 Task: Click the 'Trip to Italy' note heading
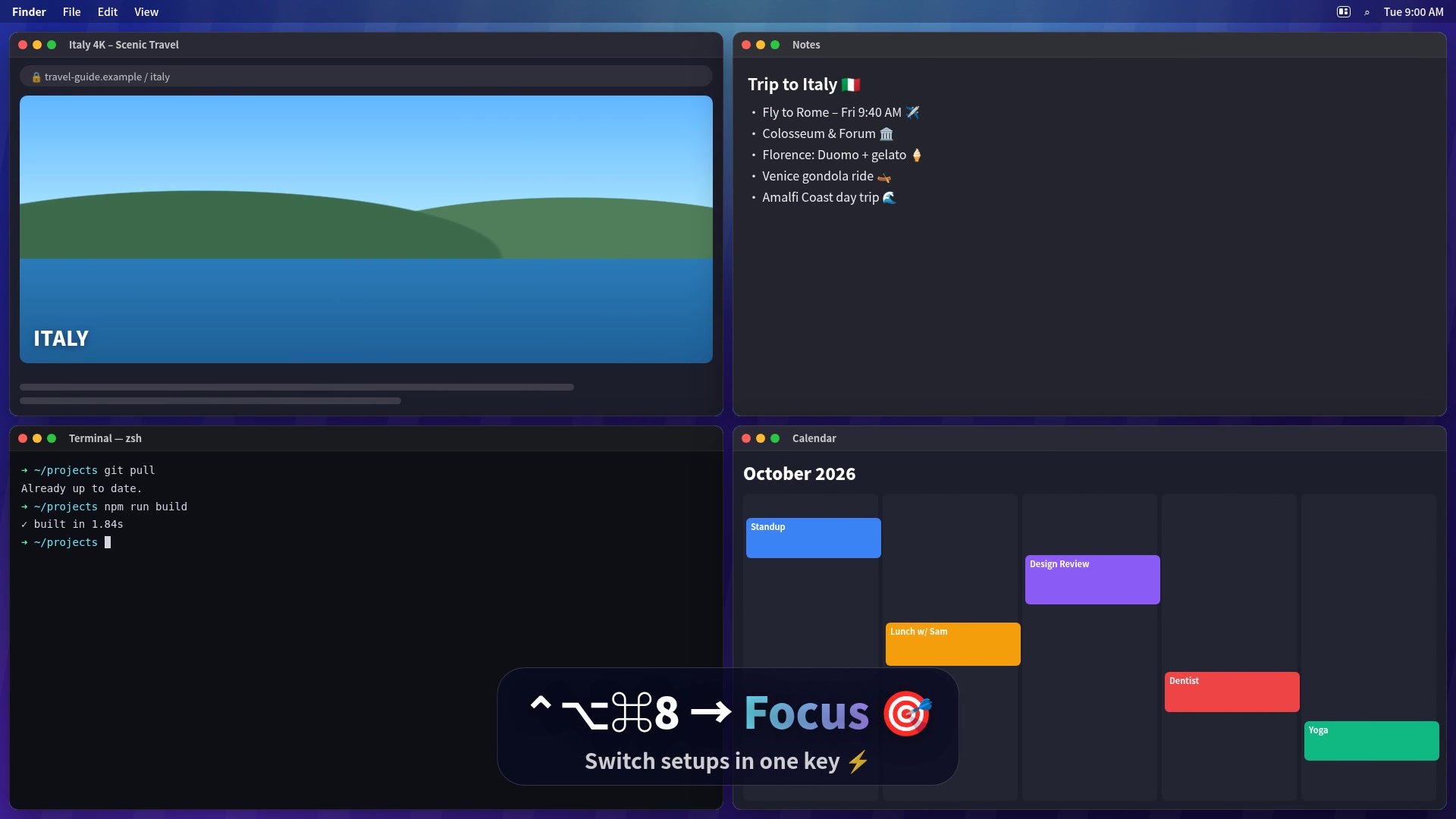click(804, 84)
